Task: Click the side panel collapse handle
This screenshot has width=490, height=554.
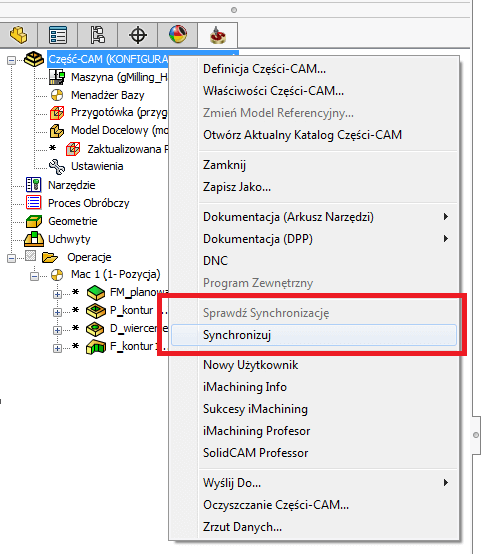Action: [x=476, y=435]
